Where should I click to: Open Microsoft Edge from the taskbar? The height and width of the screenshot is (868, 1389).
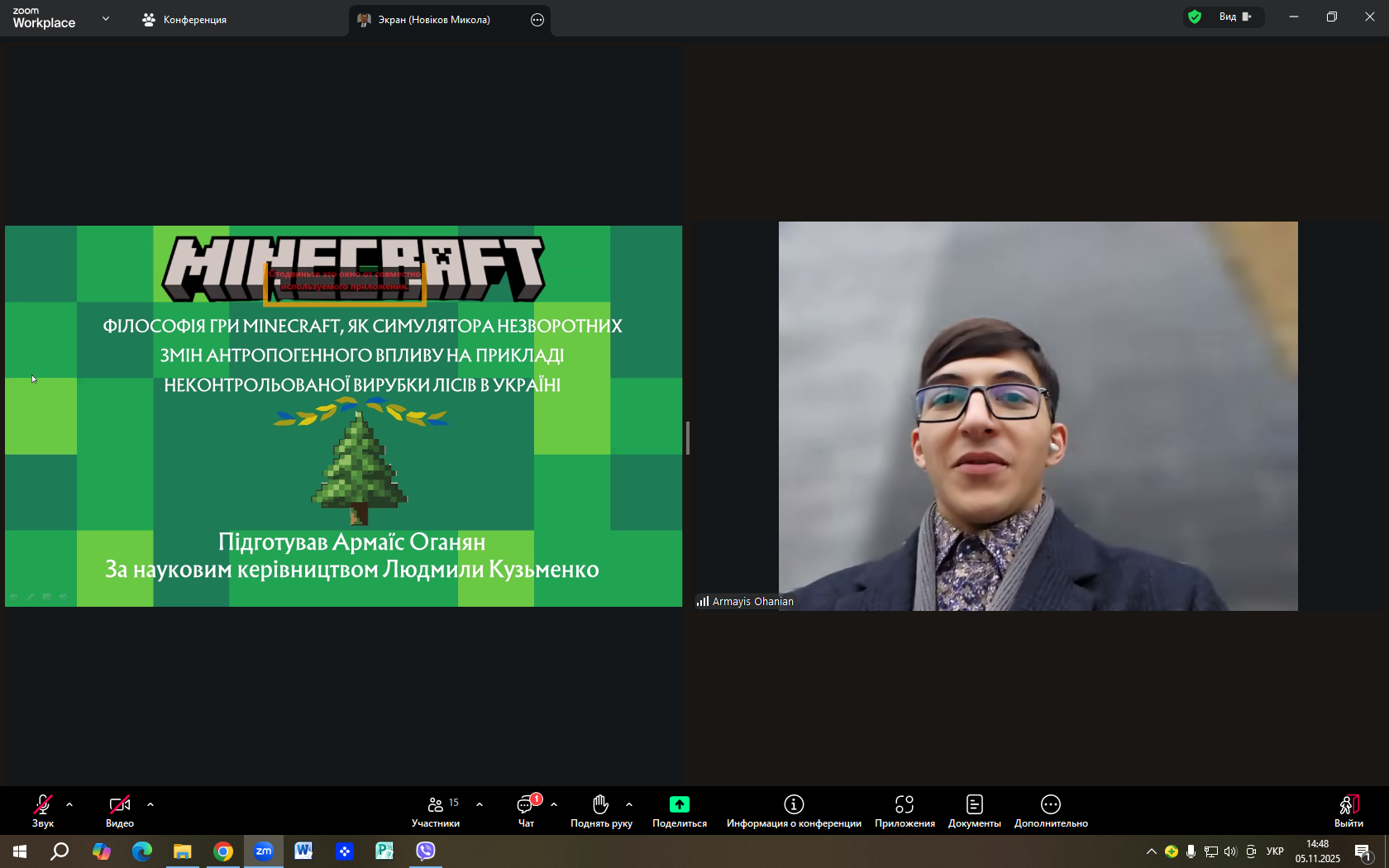click(x=142, y=851)
